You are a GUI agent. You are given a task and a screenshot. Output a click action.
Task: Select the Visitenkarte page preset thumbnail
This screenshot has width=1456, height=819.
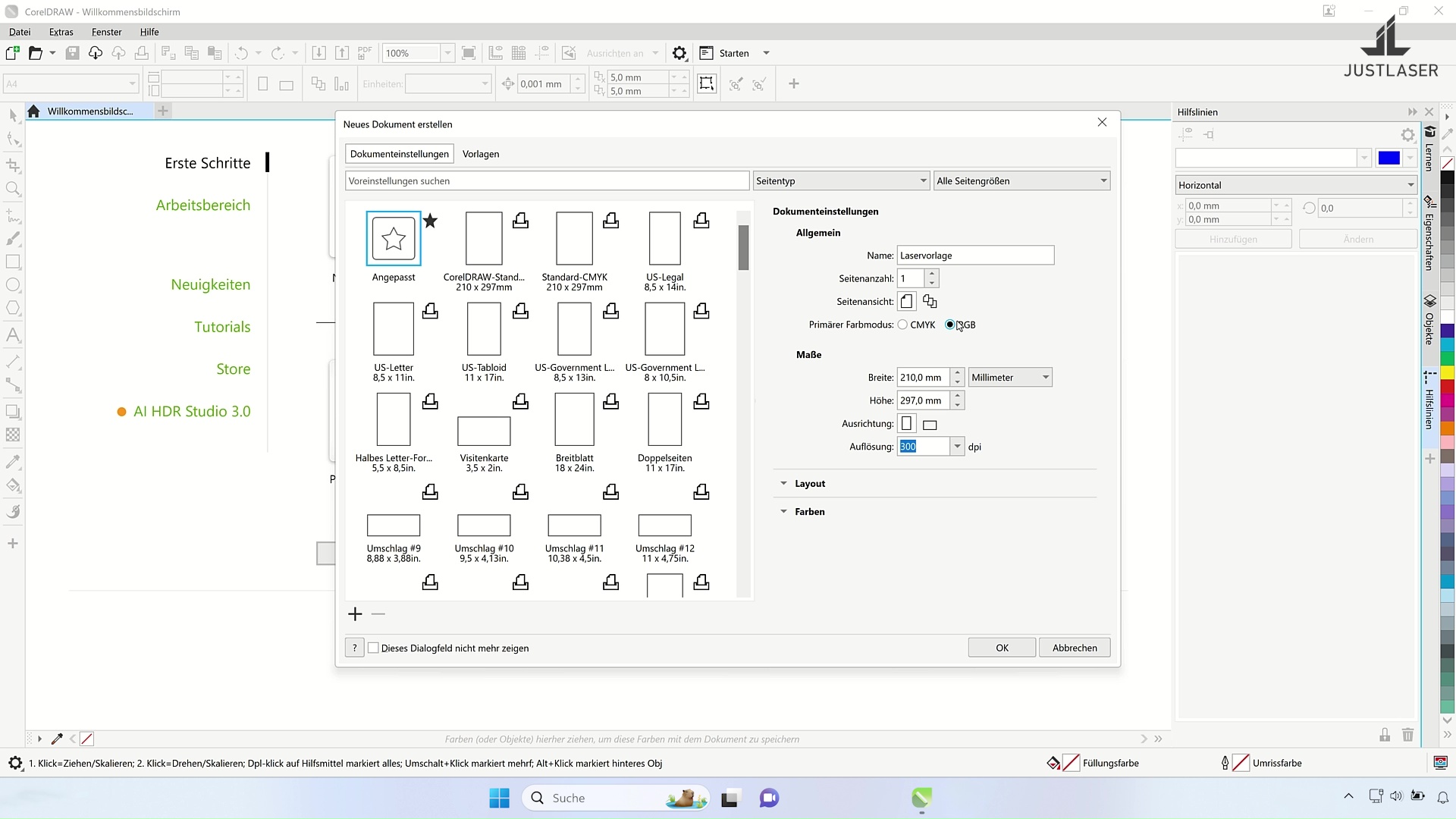tap(484, 431)
